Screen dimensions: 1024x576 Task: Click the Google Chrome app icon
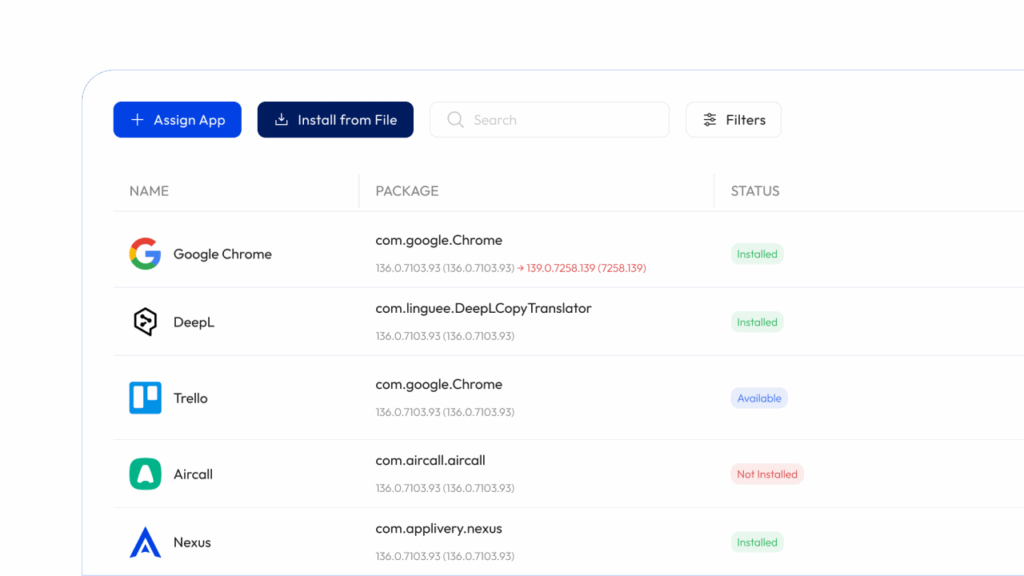coord(145,254)
